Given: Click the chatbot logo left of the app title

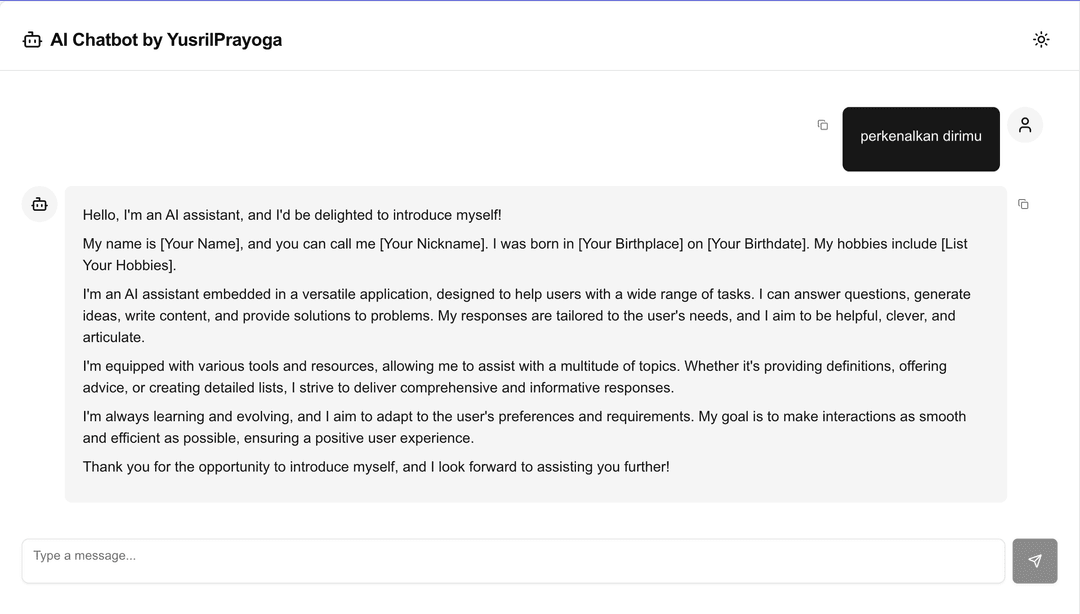Looking at the screenshot, I should 31,37.
